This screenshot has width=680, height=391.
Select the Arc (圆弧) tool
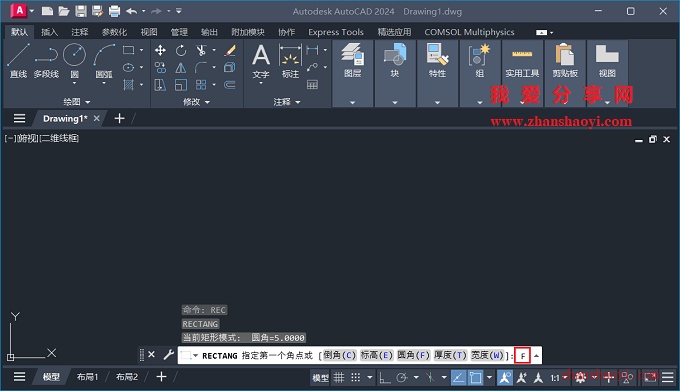coord(104,62)
